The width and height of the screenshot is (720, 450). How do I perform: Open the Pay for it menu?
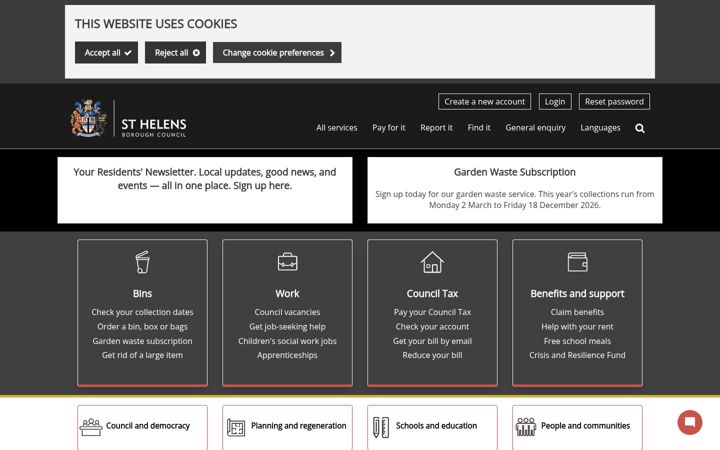click(x=388, y=128)
